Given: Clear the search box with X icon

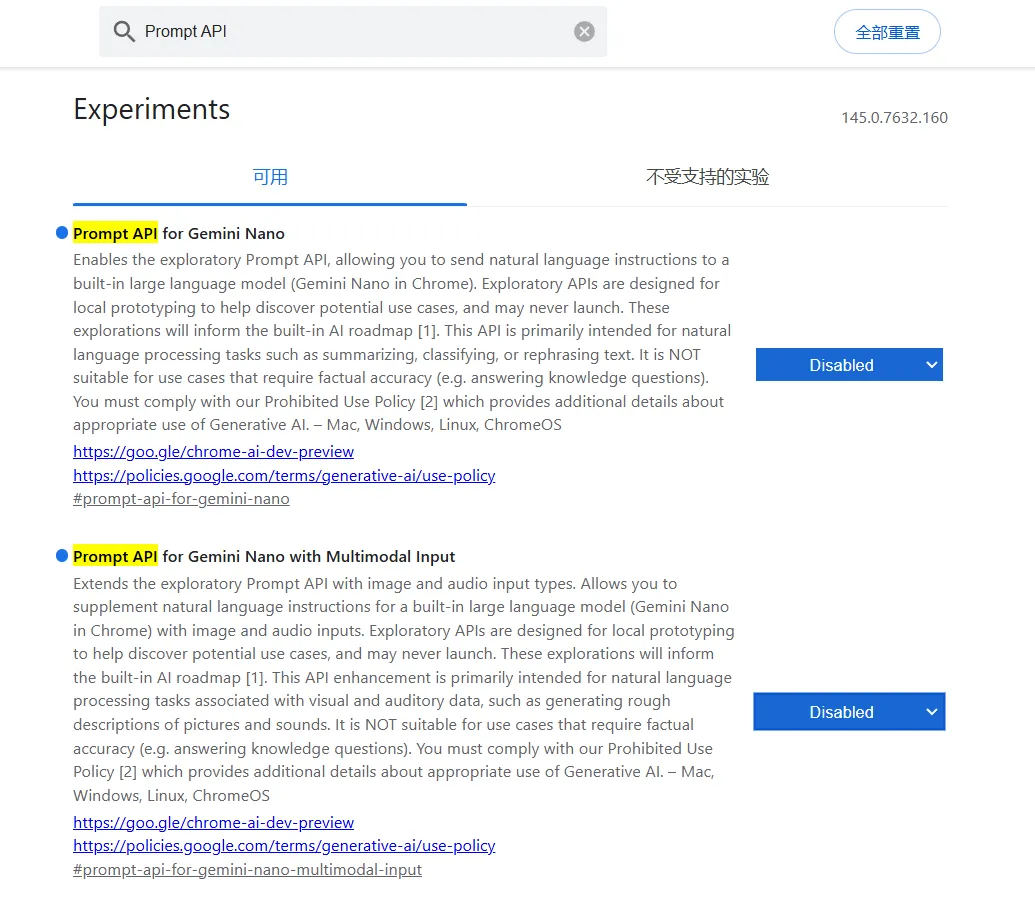Looking at the screenshot, I should pyautogui.click(x=584, y=31).
